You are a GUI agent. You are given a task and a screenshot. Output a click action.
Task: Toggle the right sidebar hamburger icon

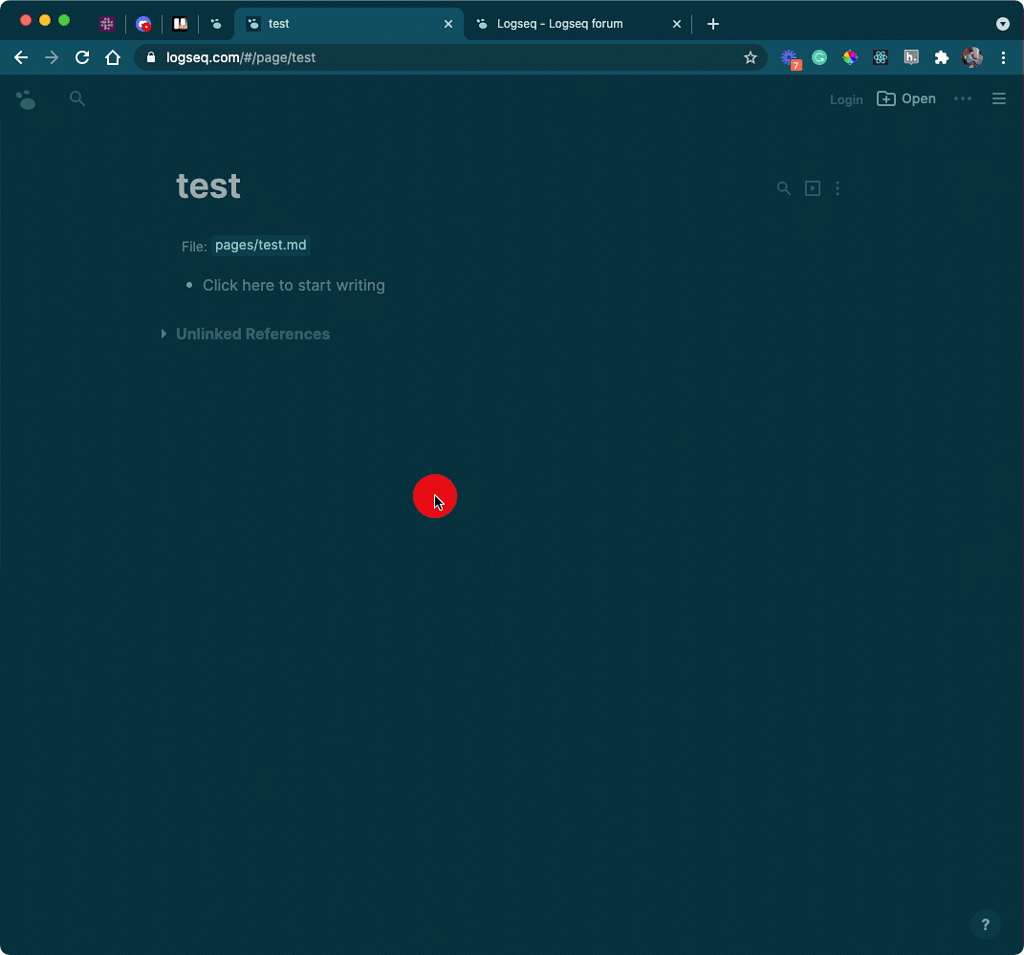coord(998,98)
